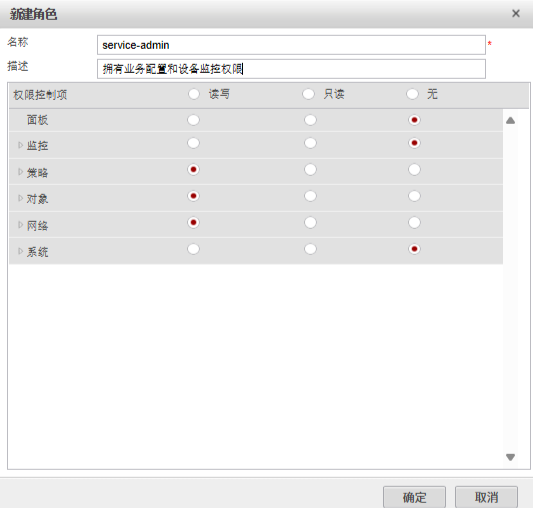Image resolution: width=533 pixels, height=508 pixels.
Task: Select header 无 radio for all items
Action: 412,94
